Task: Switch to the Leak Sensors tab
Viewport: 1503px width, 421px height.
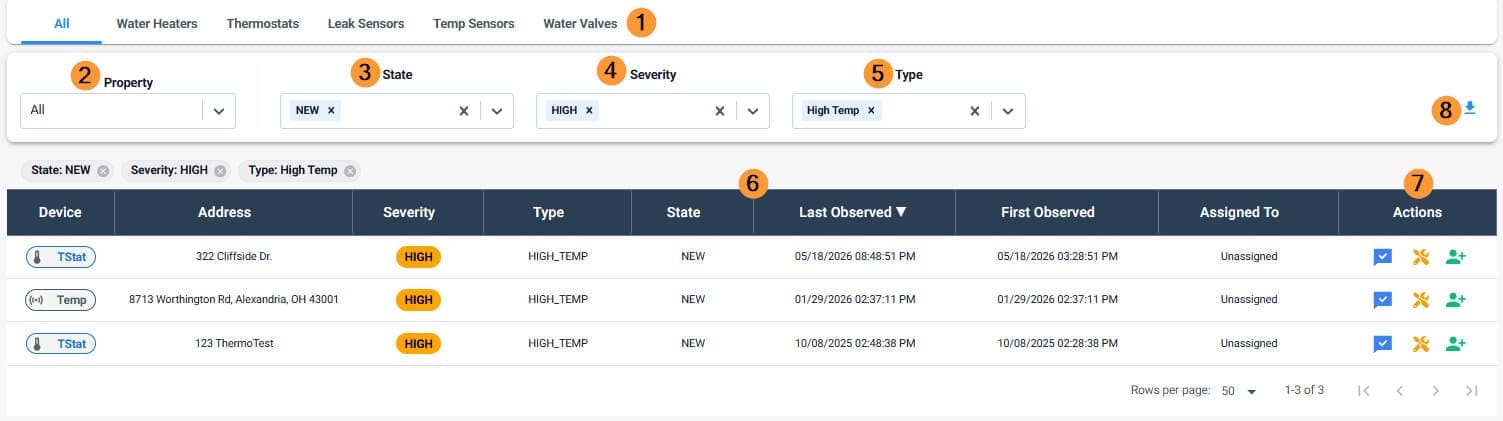Action: pyautogui.click(x=366, y=23)
